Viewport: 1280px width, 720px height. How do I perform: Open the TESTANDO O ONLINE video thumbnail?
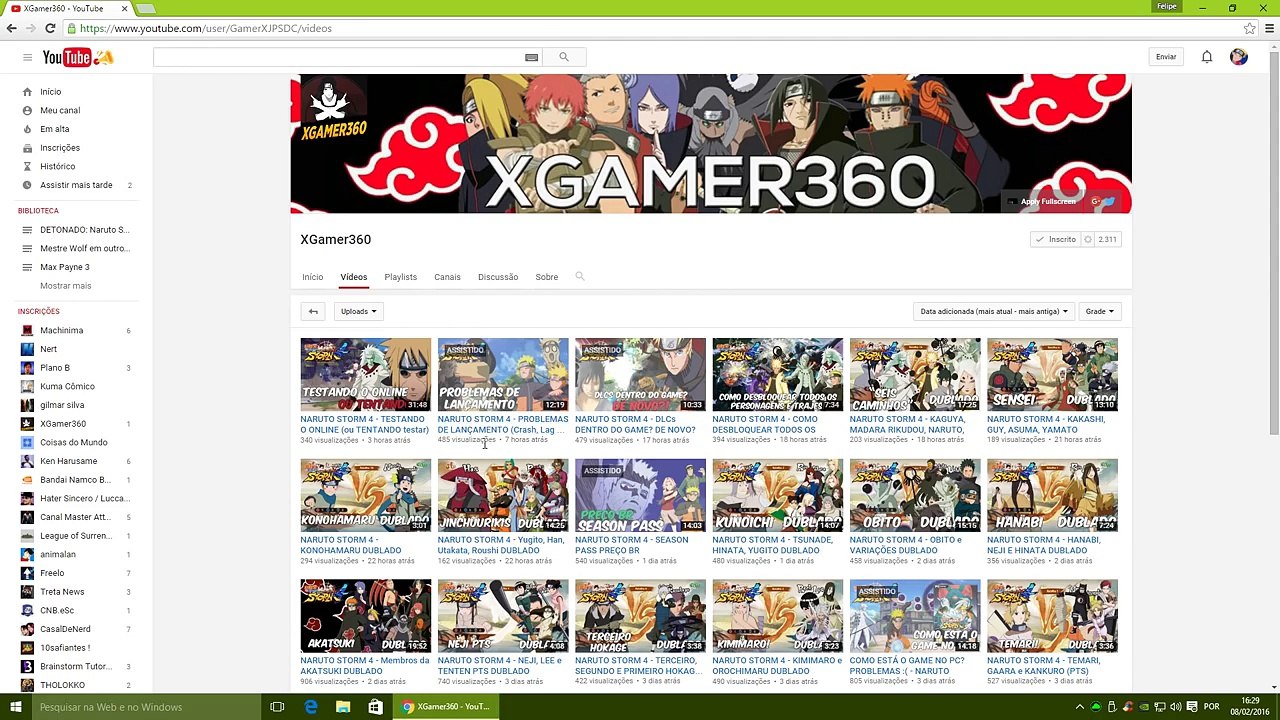pos(366,375)
